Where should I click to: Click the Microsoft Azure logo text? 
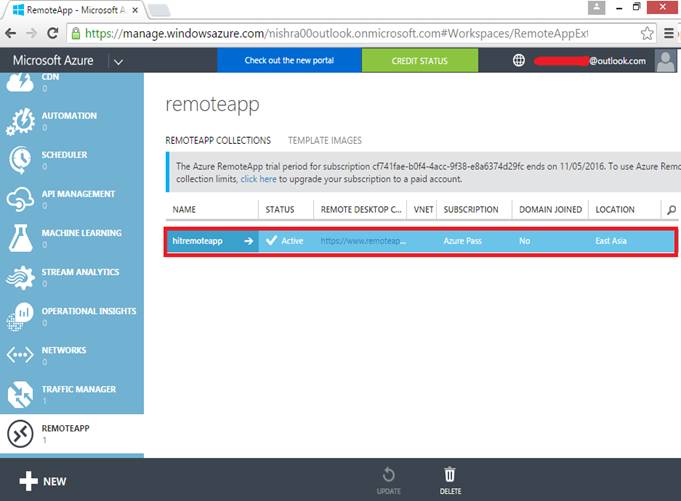[x=53, y=60]
